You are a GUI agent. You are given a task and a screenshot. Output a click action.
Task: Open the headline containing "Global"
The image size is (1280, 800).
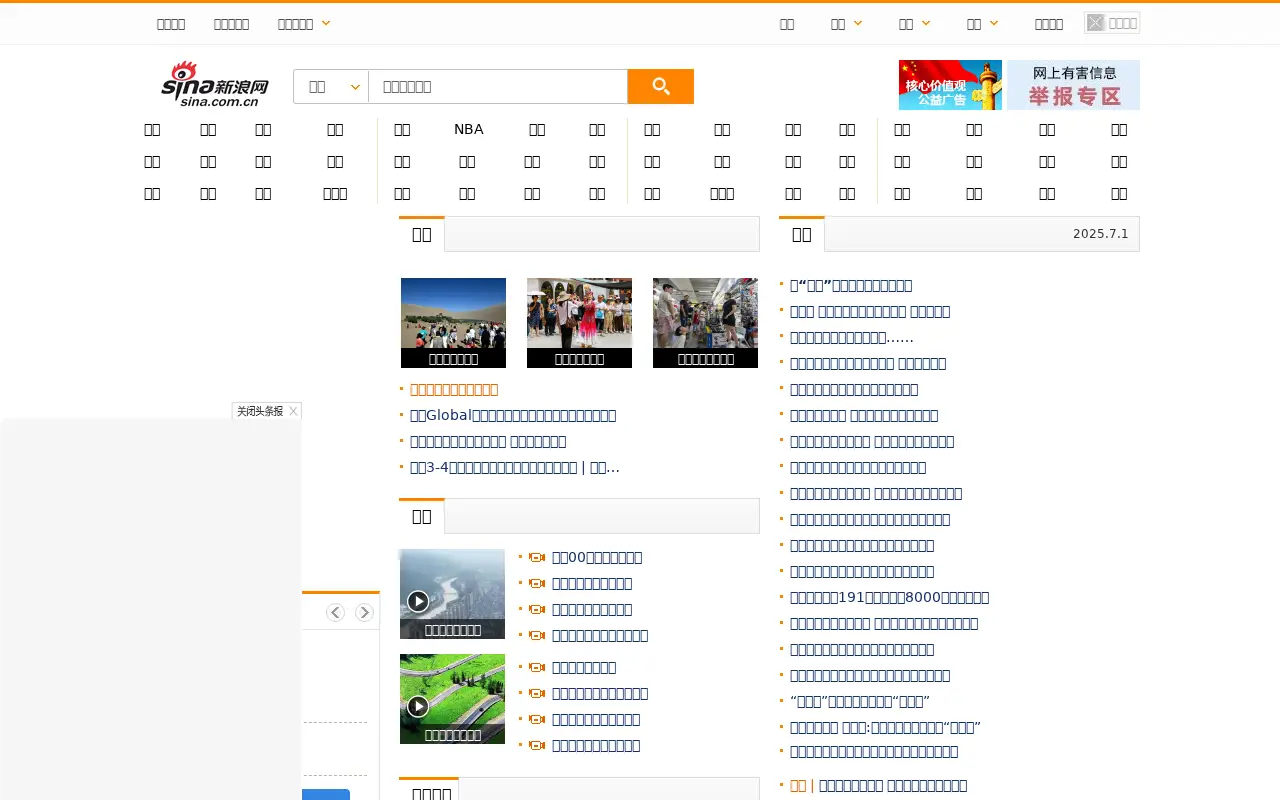[x=513, y=415]
